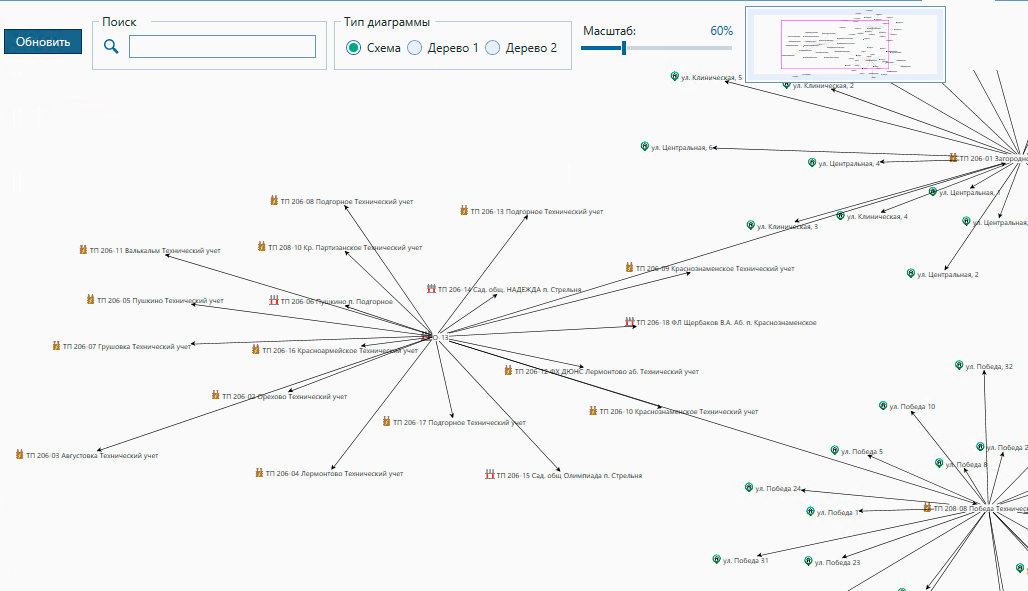Viewport: 1028px width, 591px height.
Task: Select the ТП 206-03 Августовка node icon
Action: [19, 455]
